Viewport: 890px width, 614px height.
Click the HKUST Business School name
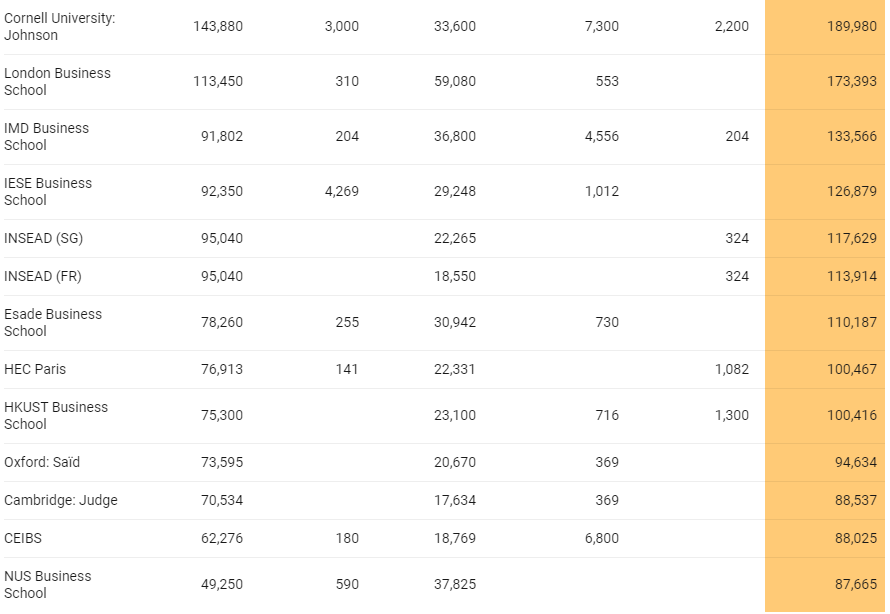point(56,416)
